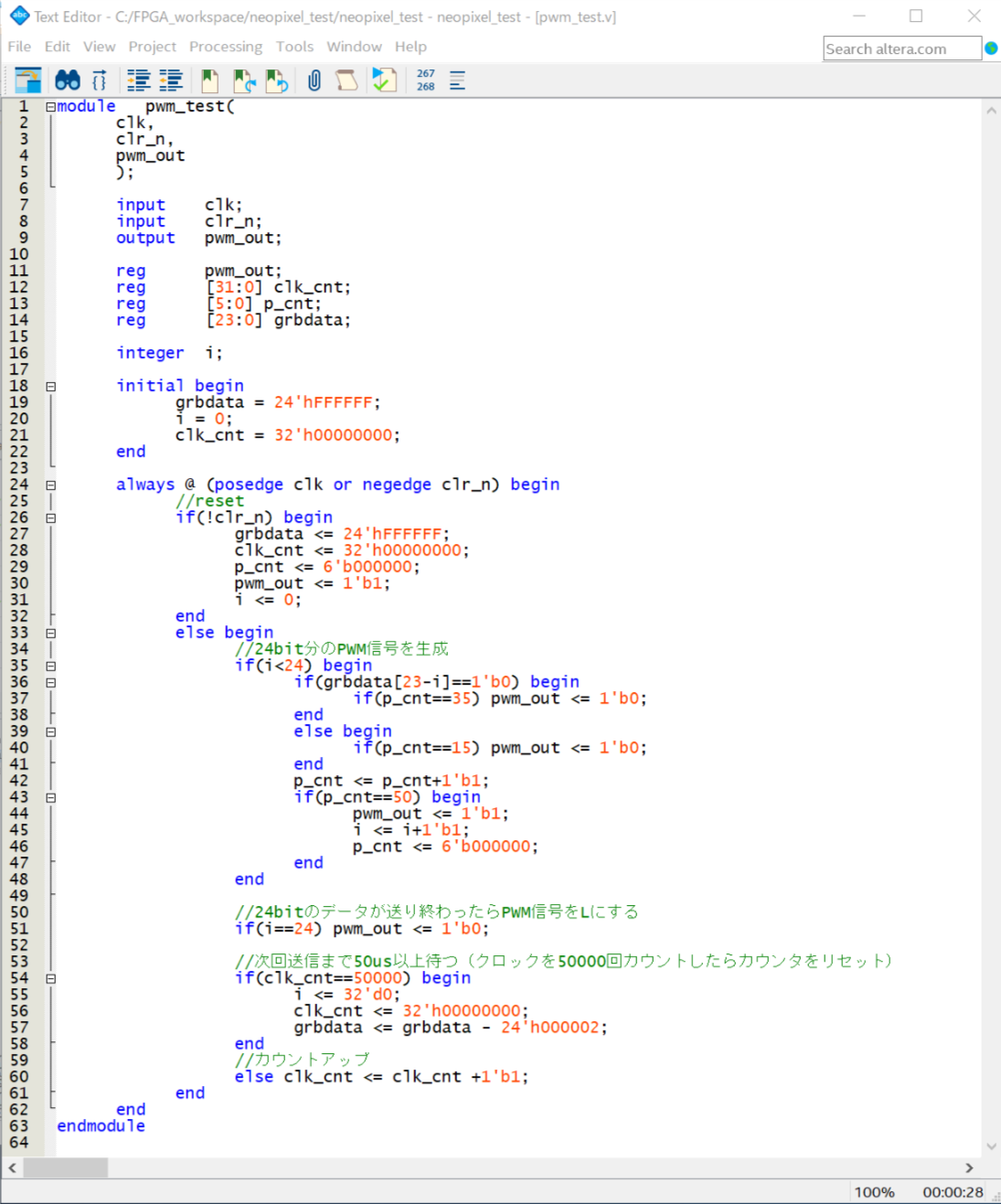
Task: Open the Project menu
Action: click(x=152, y=47)
